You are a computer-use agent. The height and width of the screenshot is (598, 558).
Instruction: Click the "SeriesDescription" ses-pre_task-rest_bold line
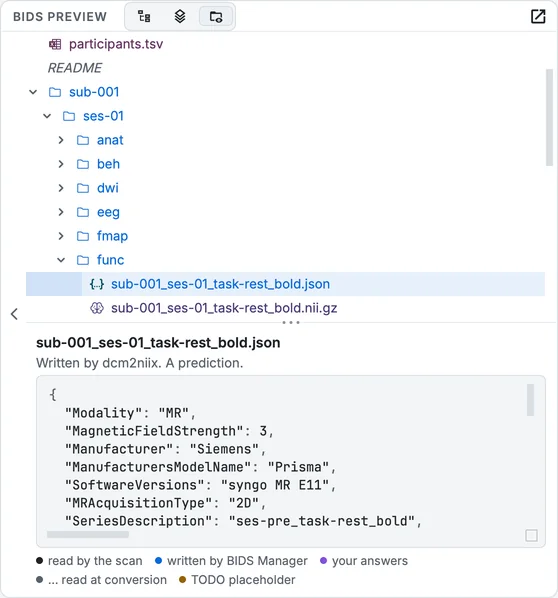(x=243, y=521)
